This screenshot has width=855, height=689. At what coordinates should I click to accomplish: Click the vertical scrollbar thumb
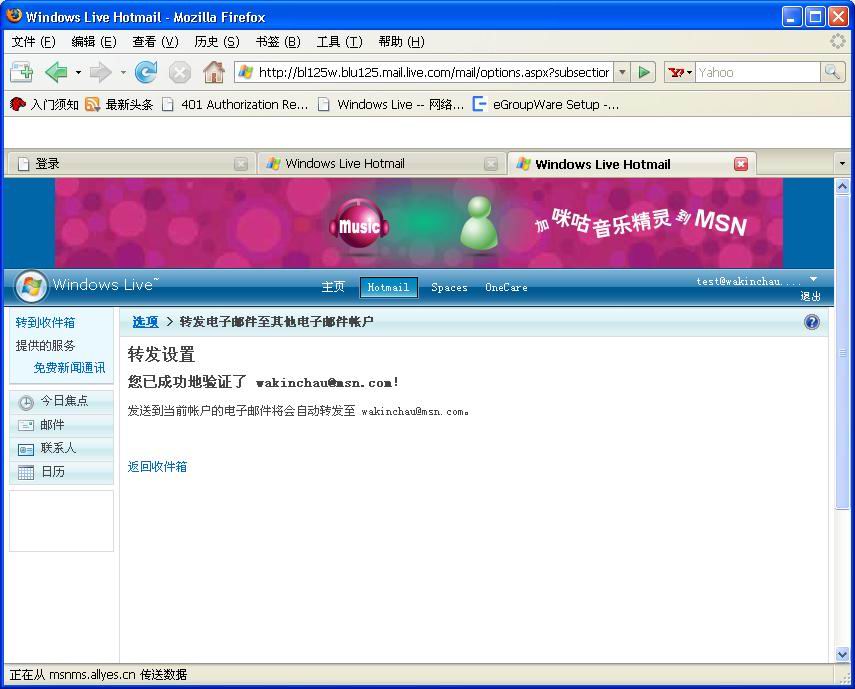842,352
